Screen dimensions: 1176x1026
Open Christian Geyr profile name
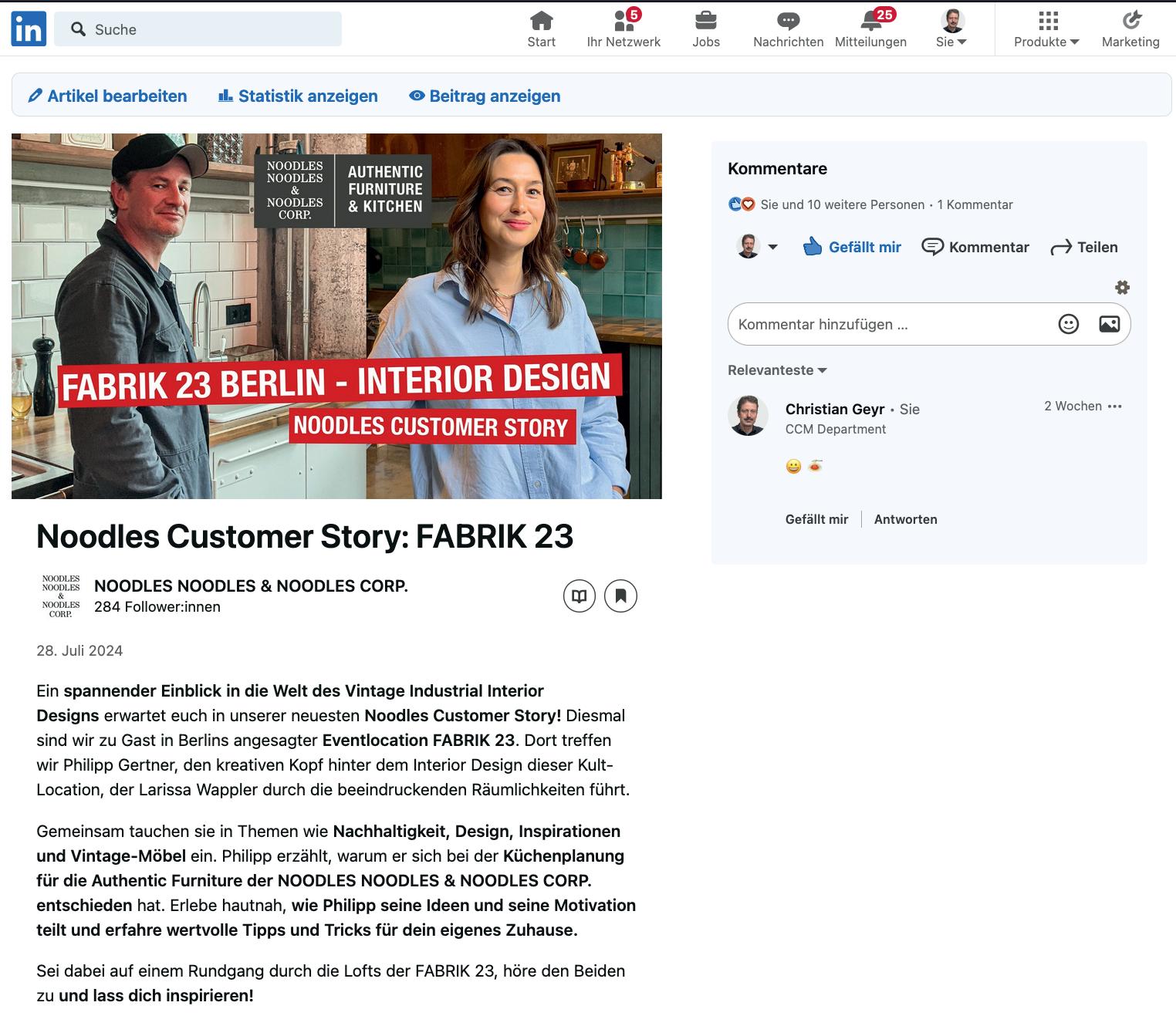click(835, 409)
